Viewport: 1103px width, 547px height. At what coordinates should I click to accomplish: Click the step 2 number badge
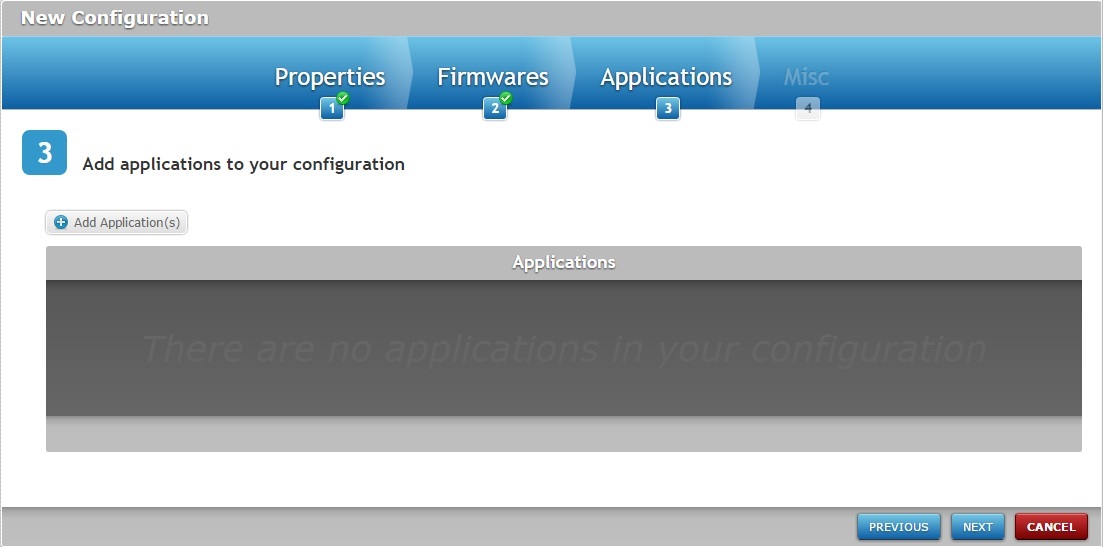495,108
